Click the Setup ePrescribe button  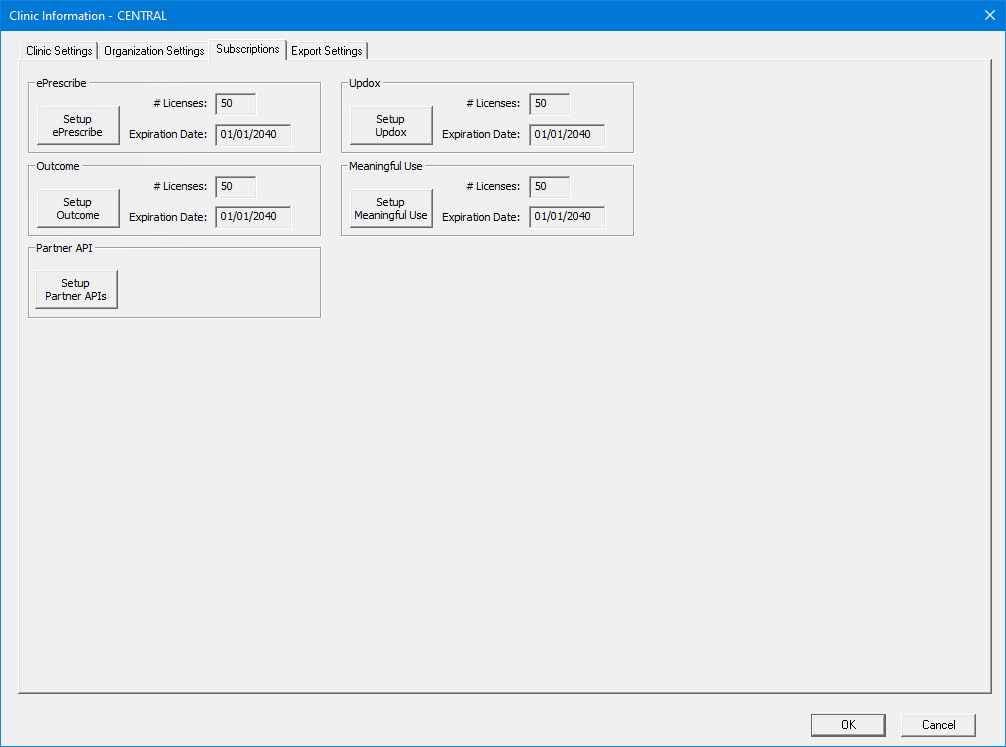77,126
